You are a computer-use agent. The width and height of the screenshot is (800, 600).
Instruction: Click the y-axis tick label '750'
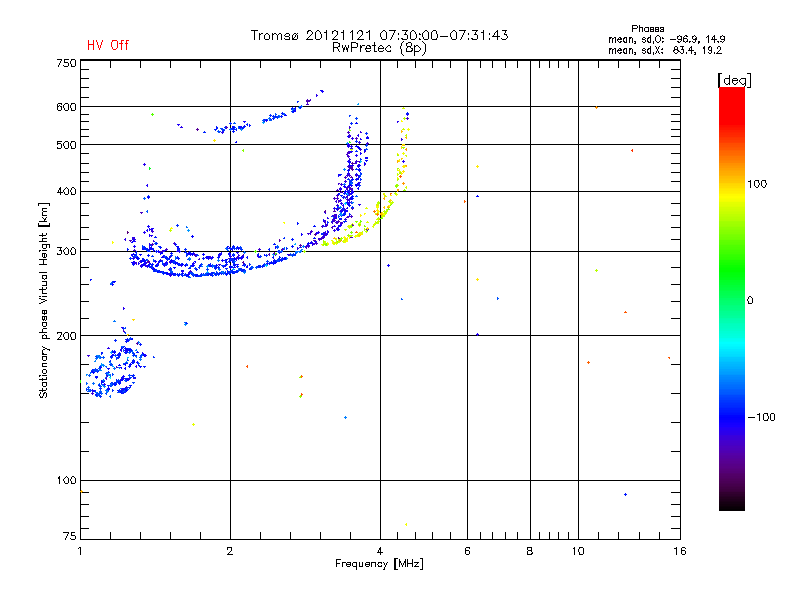pos(66,63)
